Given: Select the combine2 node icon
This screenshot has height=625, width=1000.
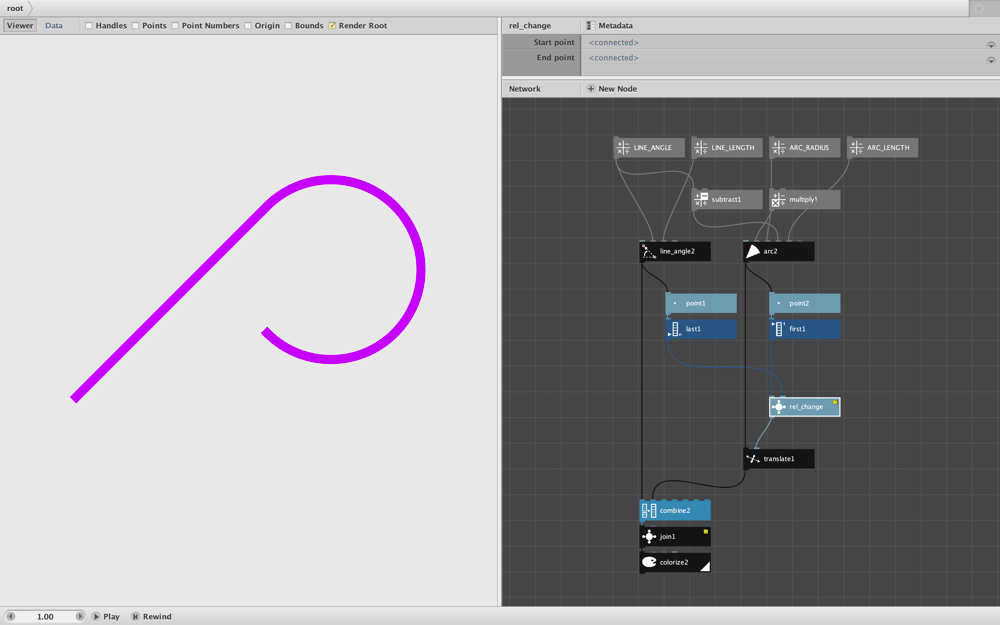Looking at the screenshot, I should point(649,511).
